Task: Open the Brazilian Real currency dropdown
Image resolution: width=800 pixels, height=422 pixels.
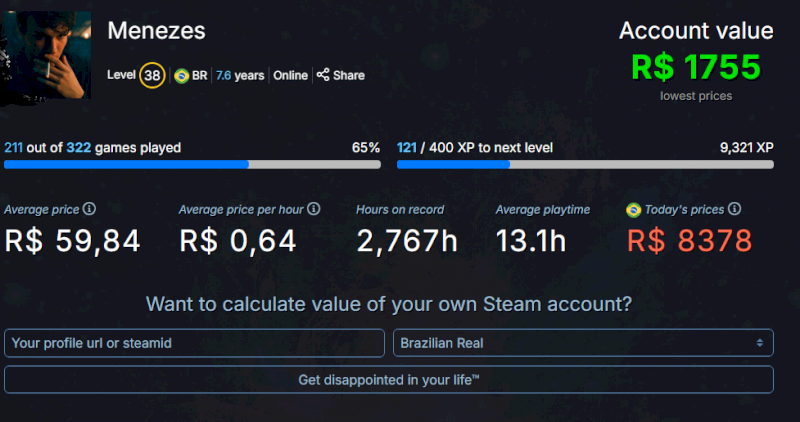Action: click(x=583, y=343)
